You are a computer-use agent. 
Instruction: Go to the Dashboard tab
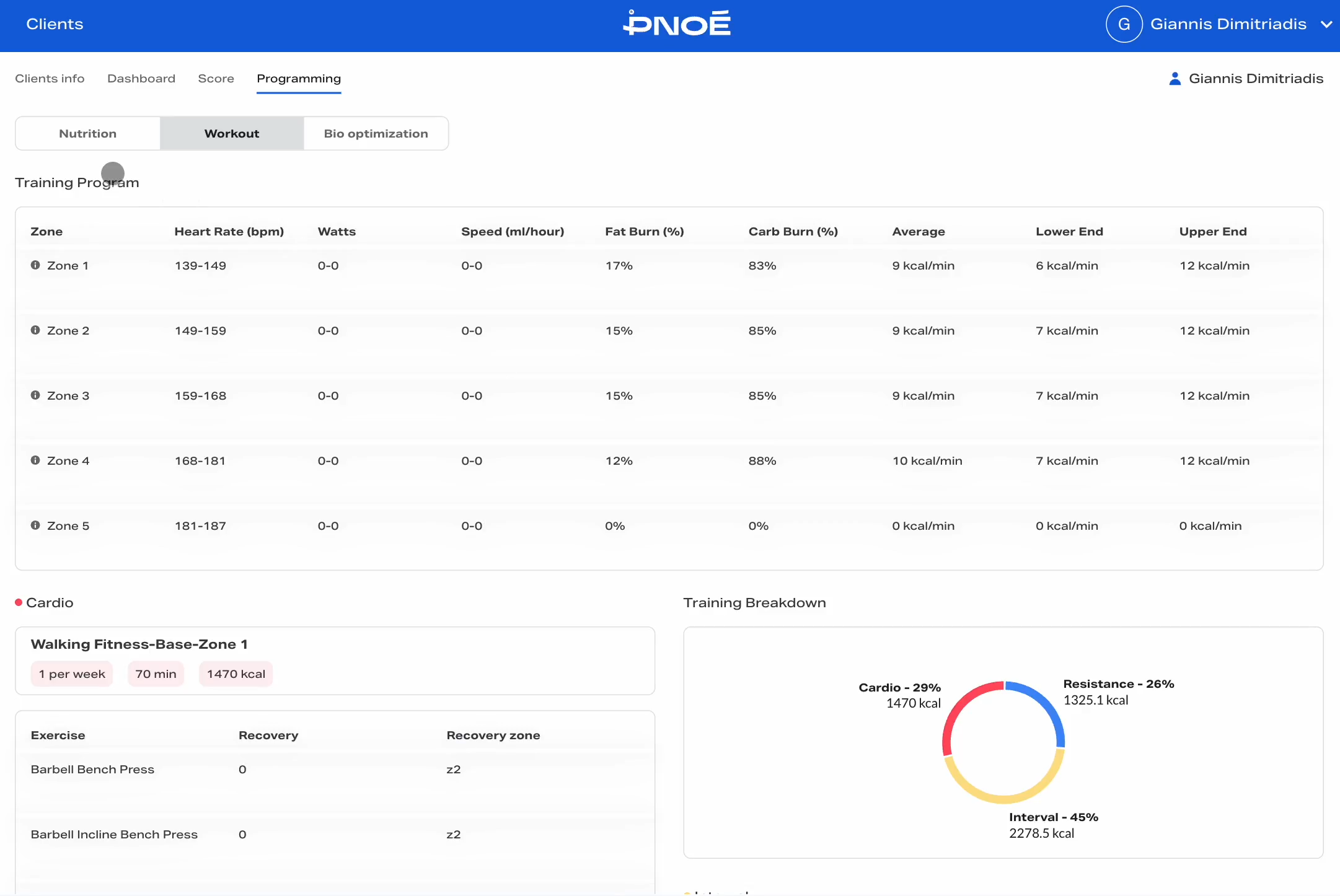[x=141, y=79]
